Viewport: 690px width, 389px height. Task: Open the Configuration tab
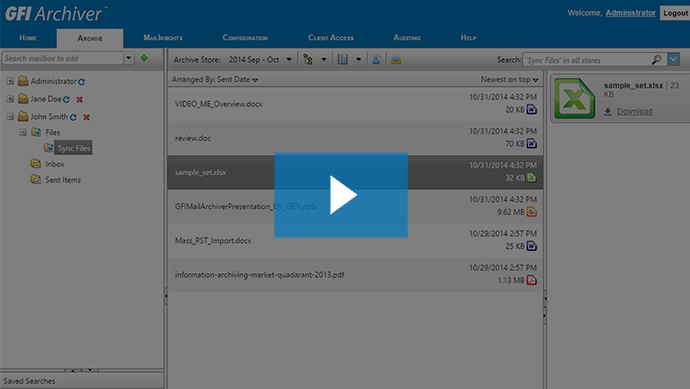(245, 38)
